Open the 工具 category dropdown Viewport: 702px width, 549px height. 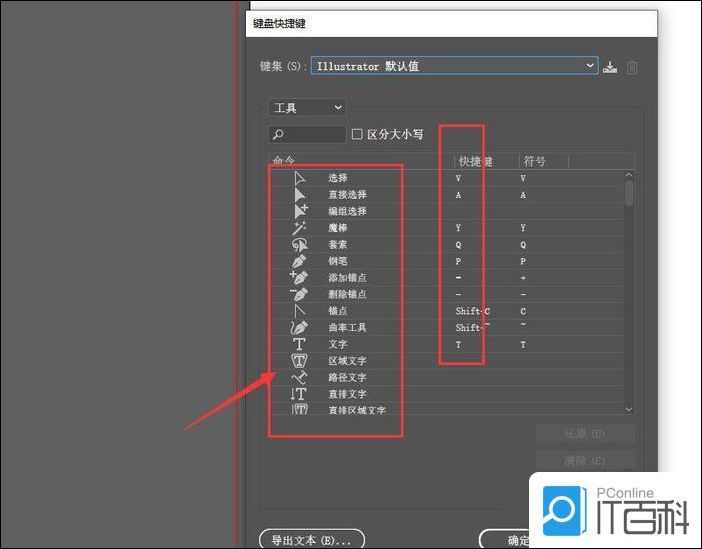[x=307, y=107]
